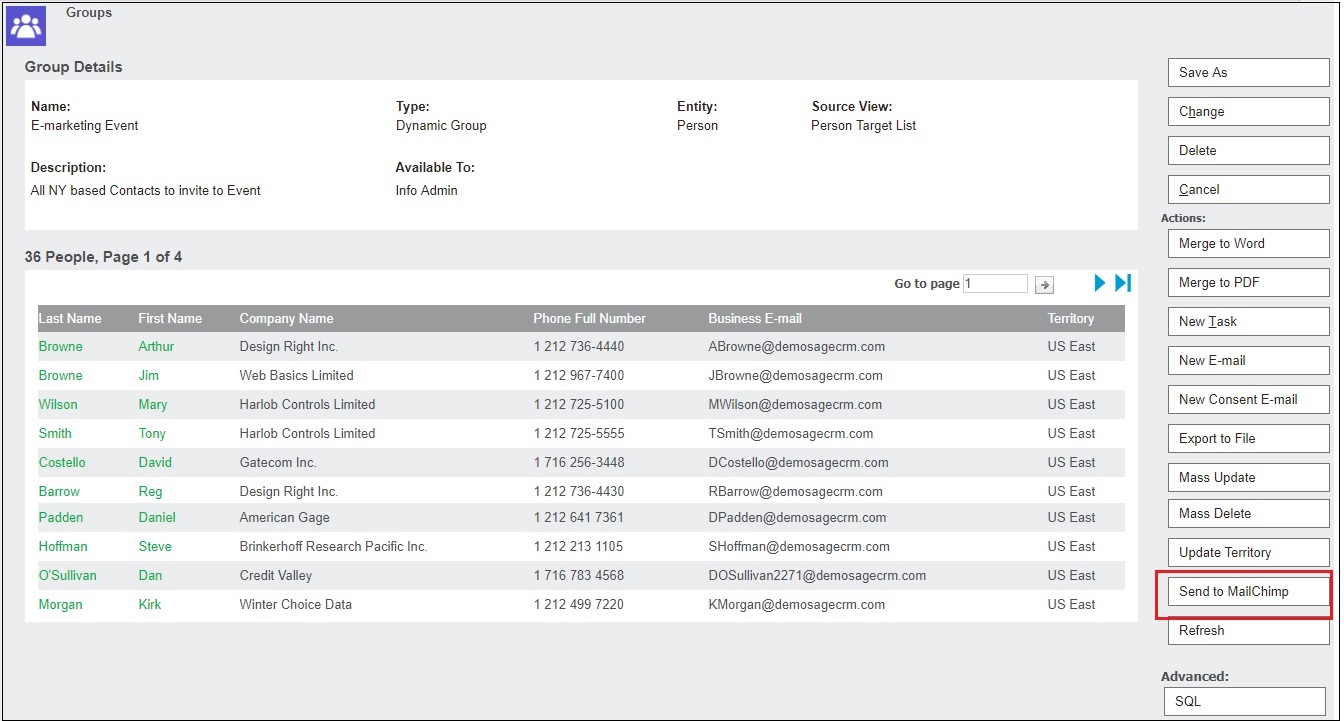This screenshot has width=1344, height=721.
Task: Create a New Task
Action: (x=1248, y=321)
